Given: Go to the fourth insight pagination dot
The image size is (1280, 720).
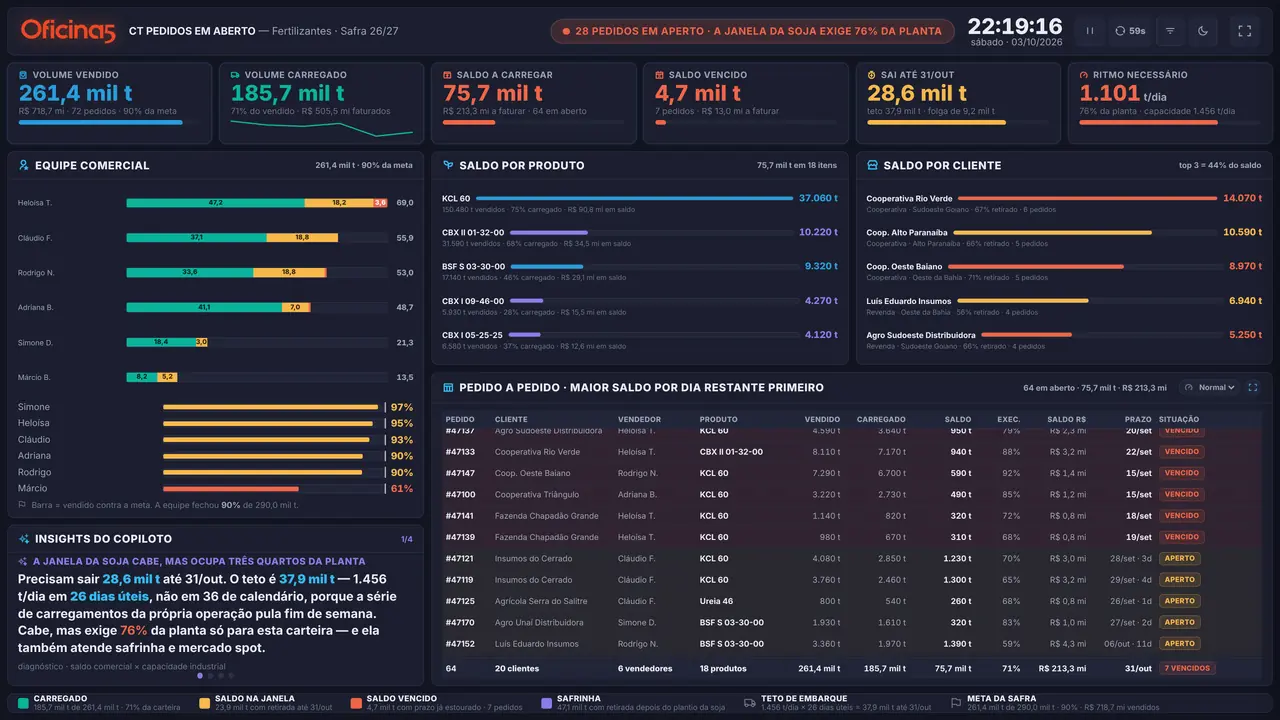Looking at the screenshot, I should pyautogui.click(x=230, y=676).
